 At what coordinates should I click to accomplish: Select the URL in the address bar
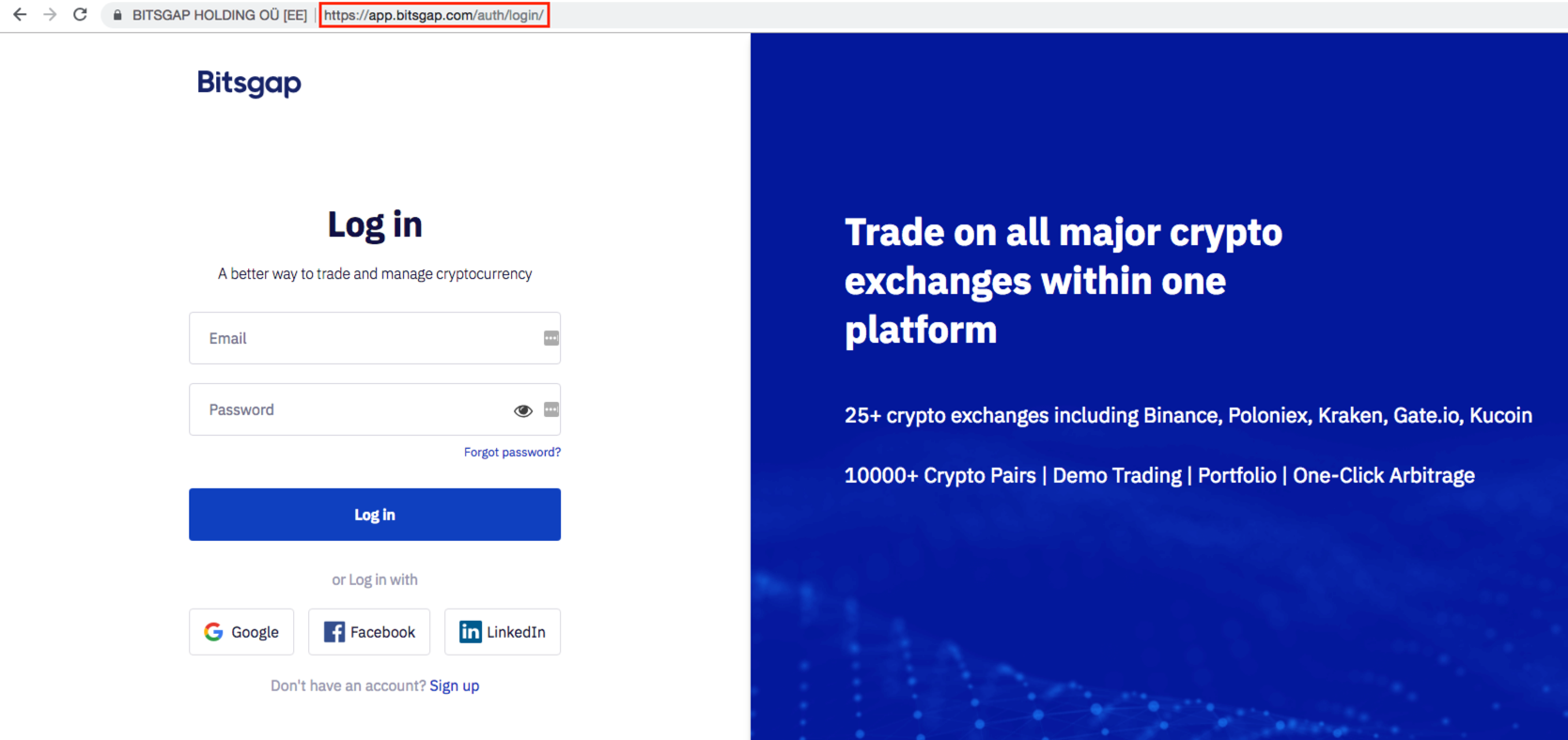tap(434, 15)
